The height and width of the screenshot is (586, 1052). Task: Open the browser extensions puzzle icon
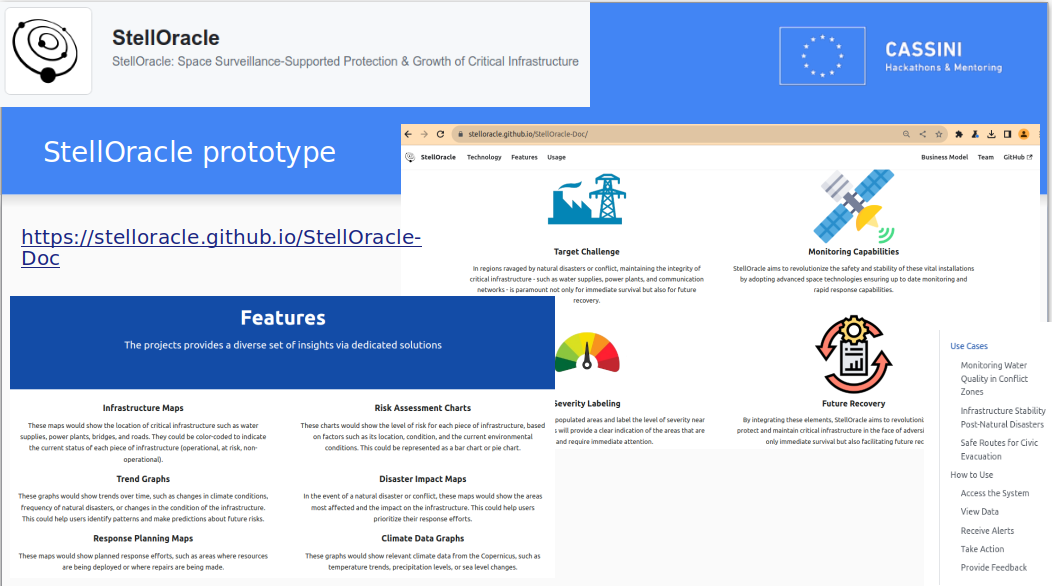959,134
